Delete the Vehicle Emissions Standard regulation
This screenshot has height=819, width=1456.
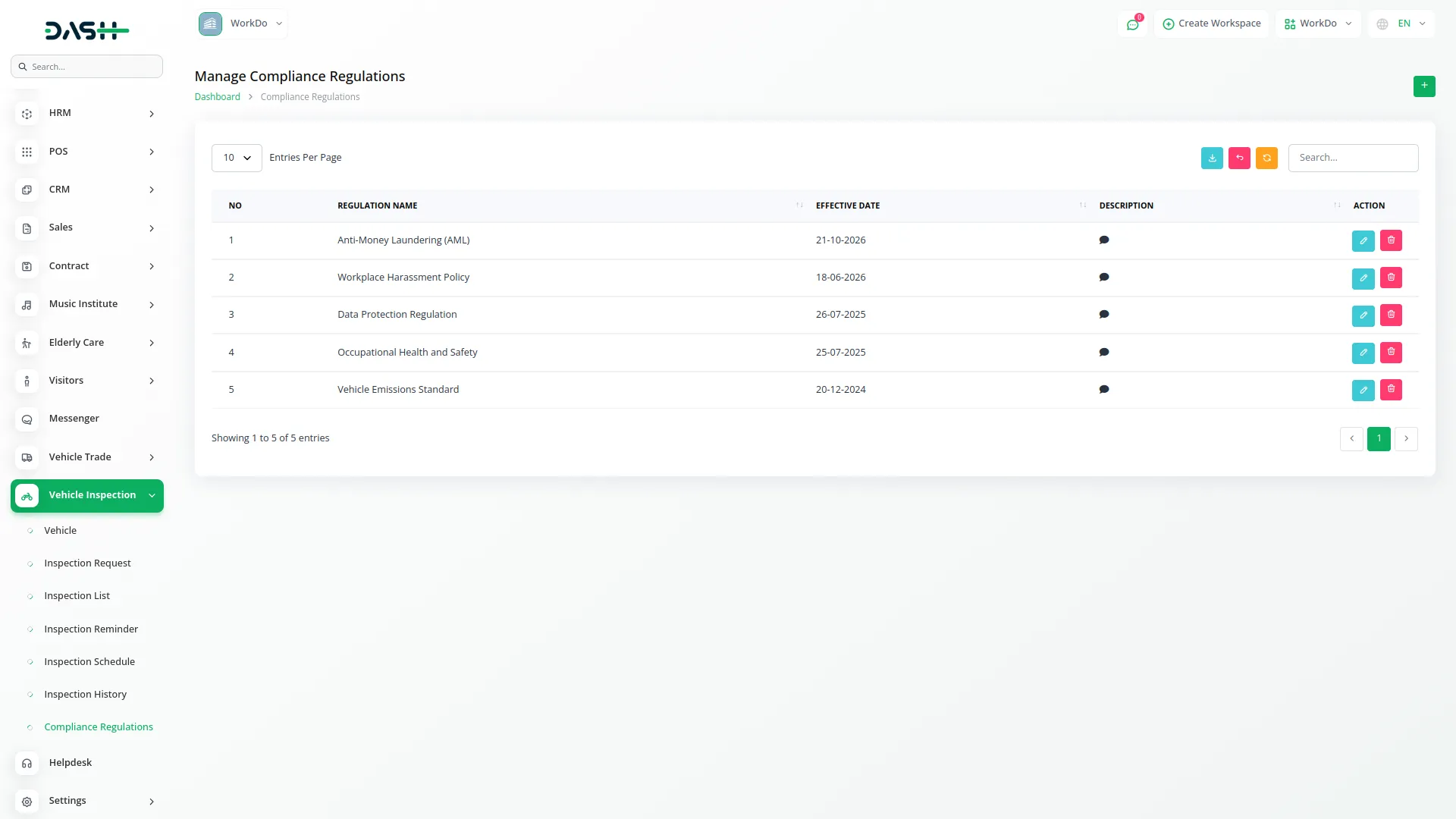point(1391,390)
